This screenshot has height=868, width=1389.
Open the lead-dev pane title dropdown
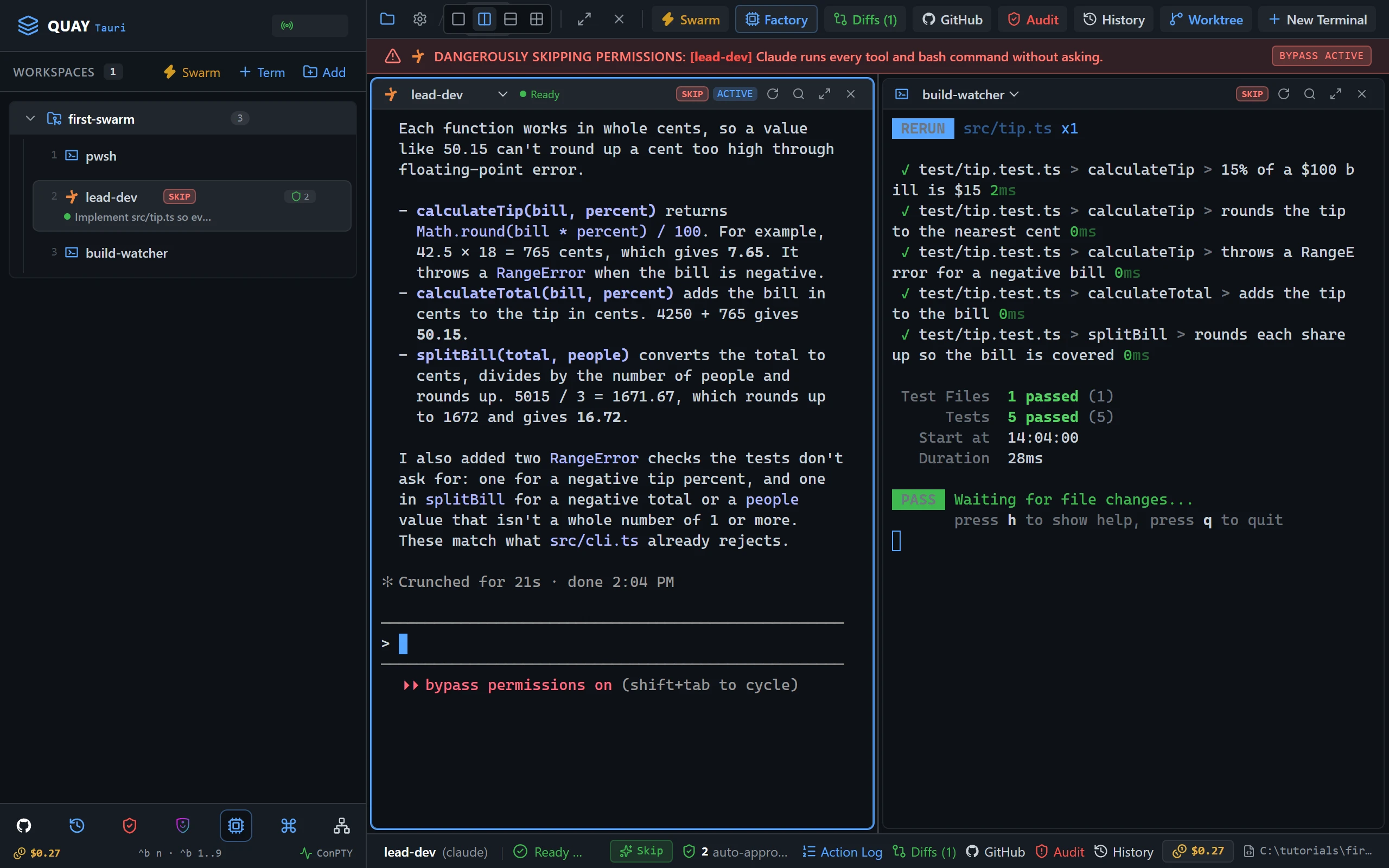pos(502,94)
